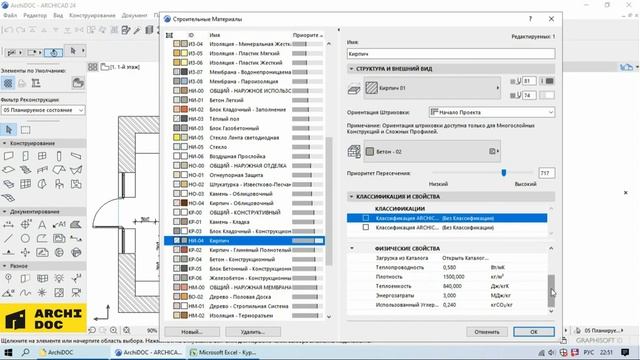
Task: Select the Arc/Circle tool
Action: [25, 238]
